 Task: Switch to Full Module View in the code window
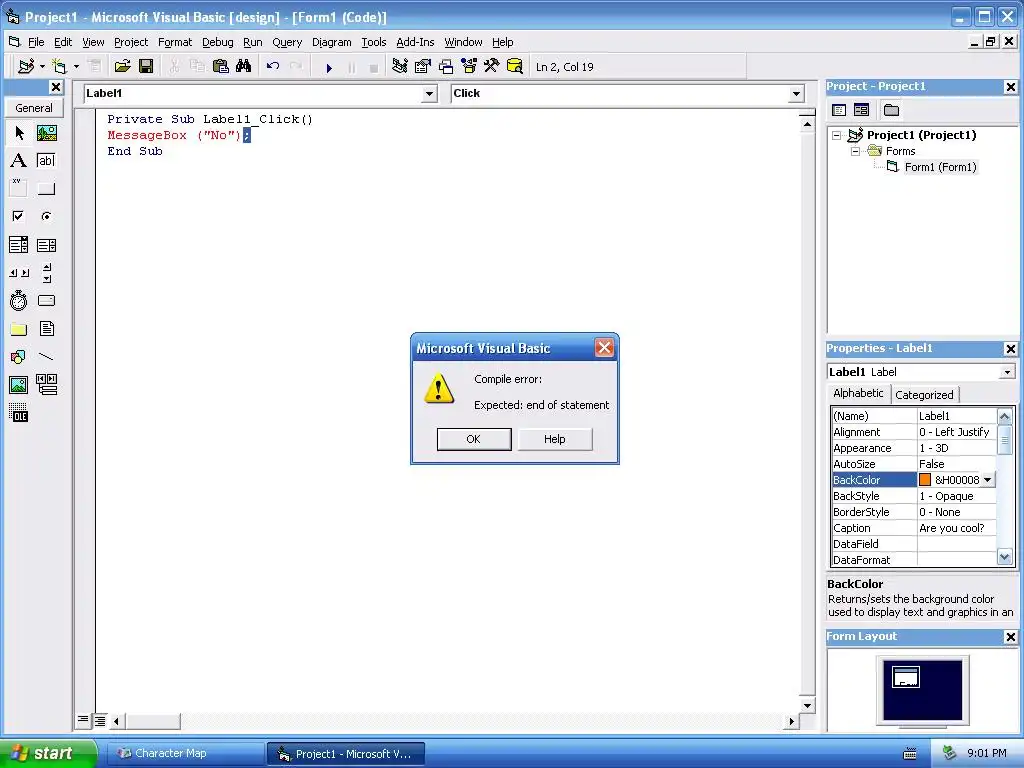tap(100, 721)
